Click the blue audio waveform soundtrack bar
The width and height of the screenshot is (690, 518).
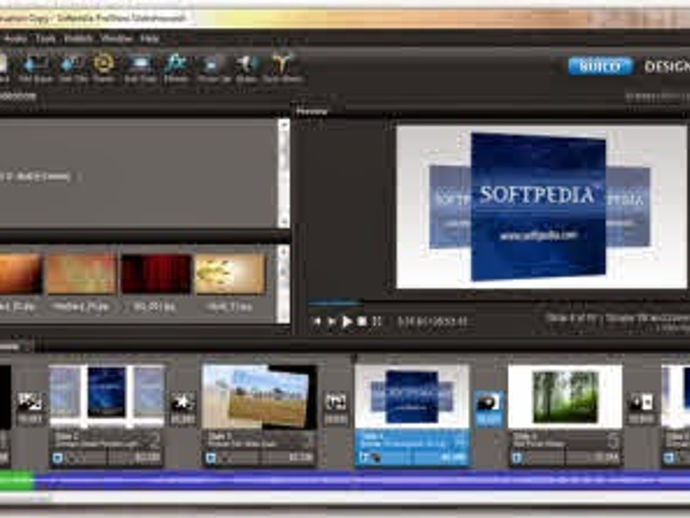(x=362, y=480)
